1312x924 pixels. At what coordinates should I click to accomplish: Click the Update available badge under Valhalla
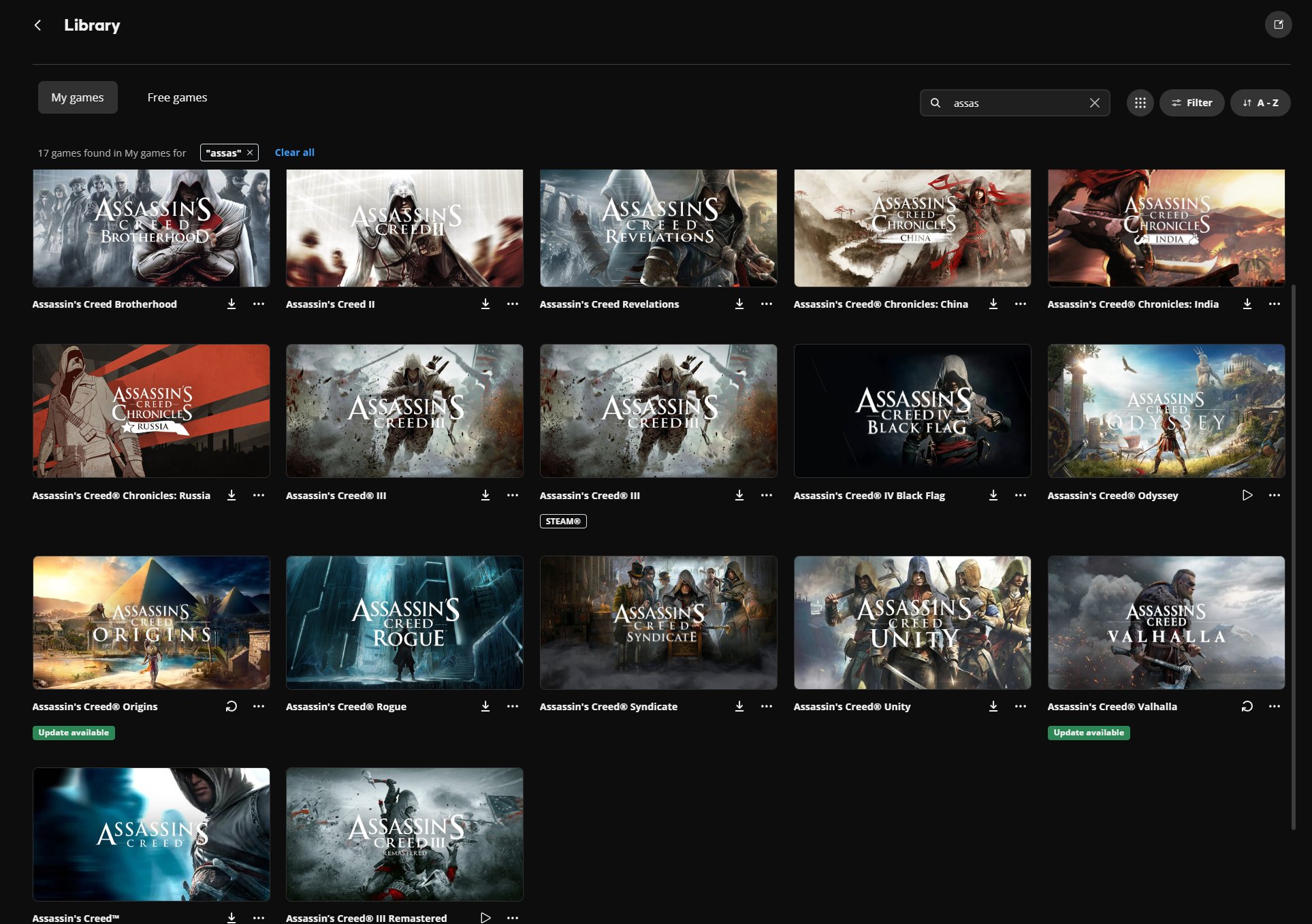[x=1089, y=733]
